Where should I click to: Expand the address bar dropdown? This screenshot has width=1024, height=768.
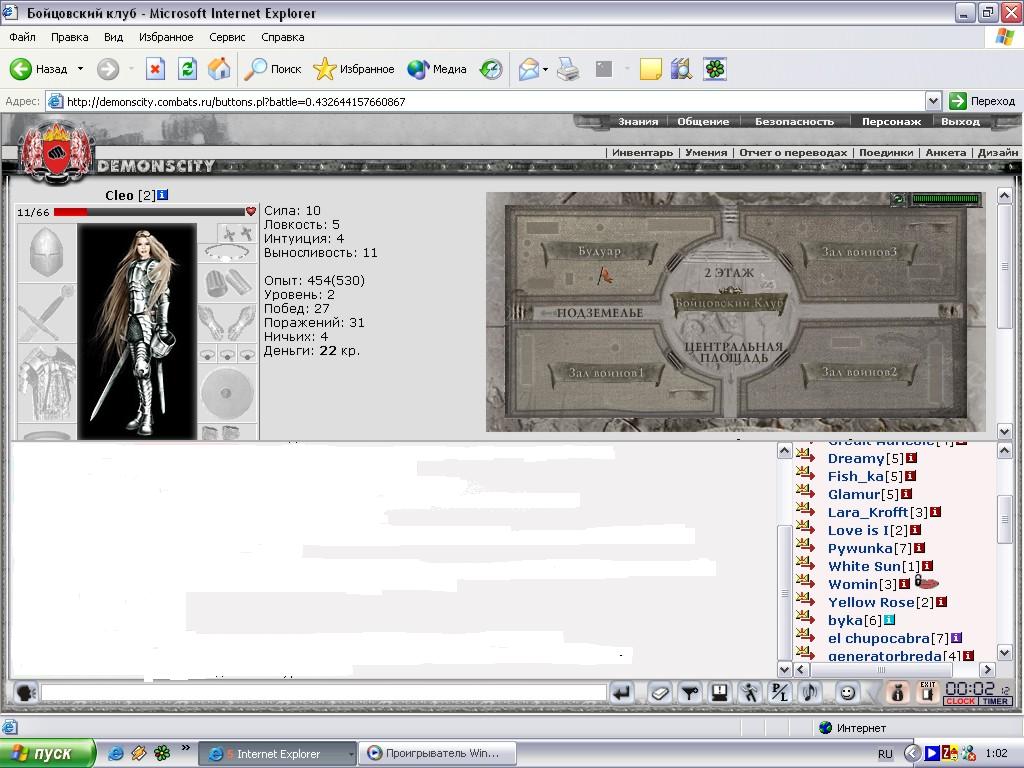[x=933, y=101]
